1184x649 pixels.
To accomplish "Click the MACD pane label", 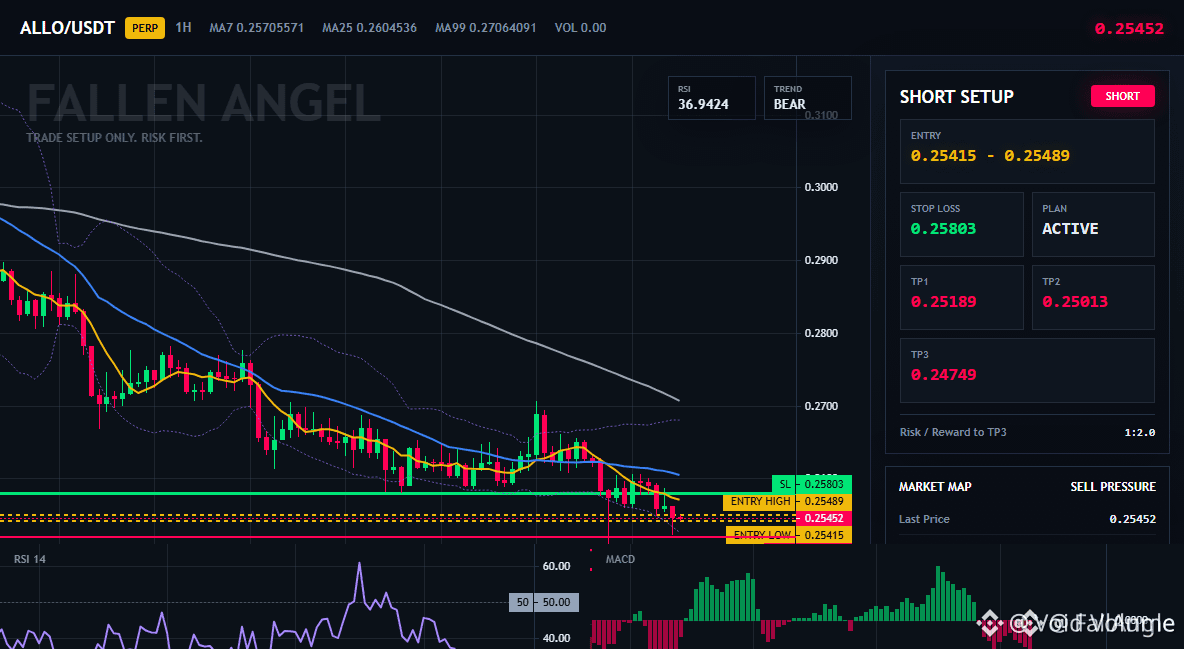I will click(620, 559).
